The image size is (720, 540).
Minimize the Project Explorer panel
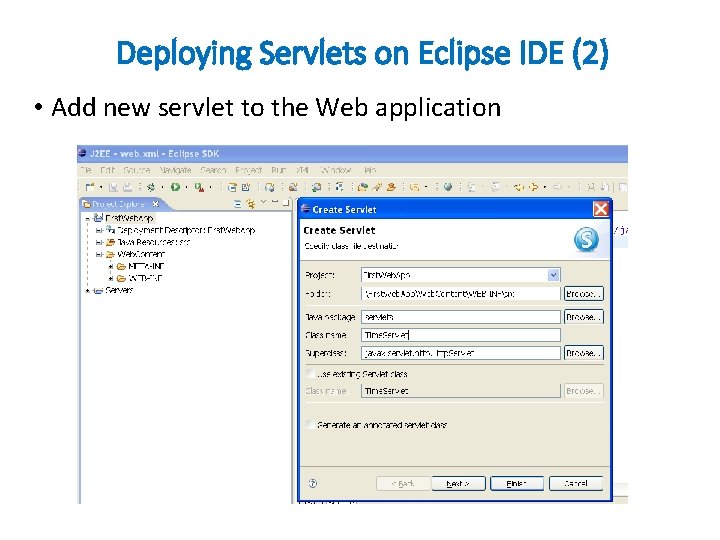[x=275, y=202]
